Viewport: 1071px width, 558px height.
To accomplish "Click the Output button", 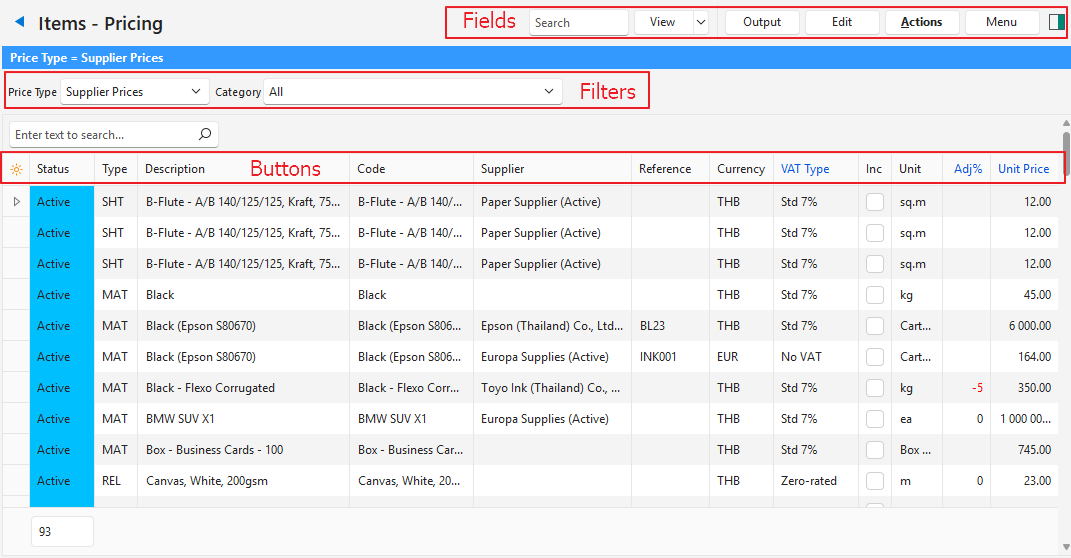I will pyautogui.click(x=762, y=22).
